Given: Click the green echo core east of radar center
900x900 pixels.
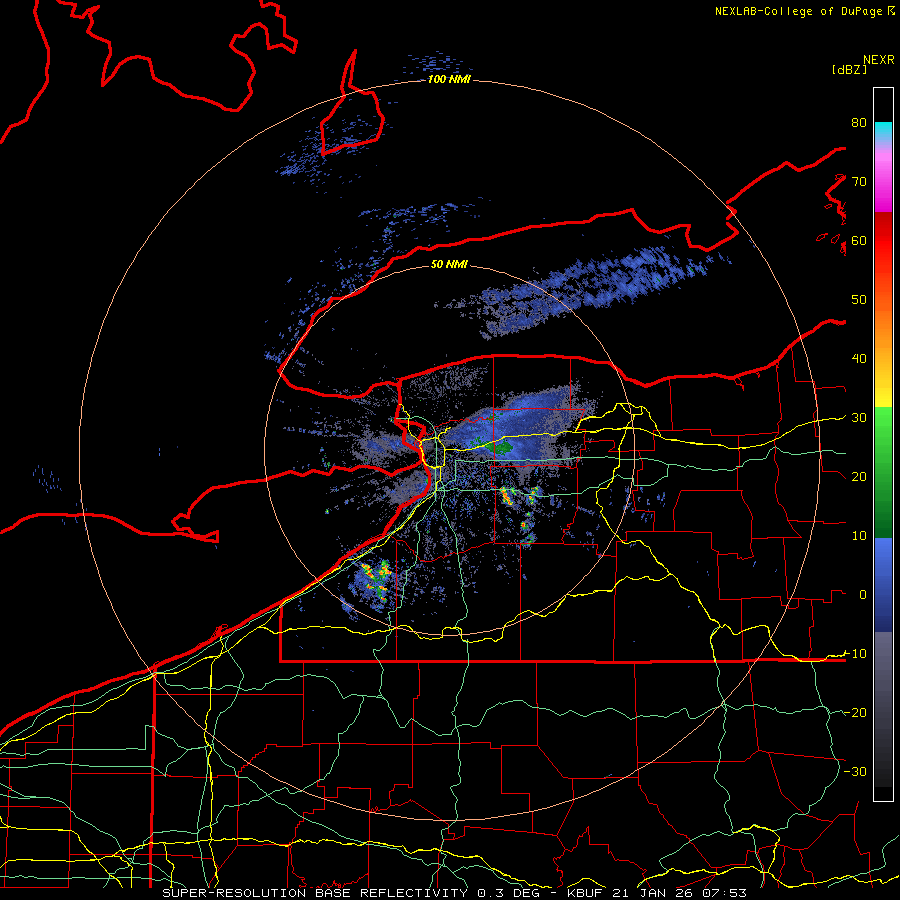Looking at the screenshot, I should (x=503, y=447).
